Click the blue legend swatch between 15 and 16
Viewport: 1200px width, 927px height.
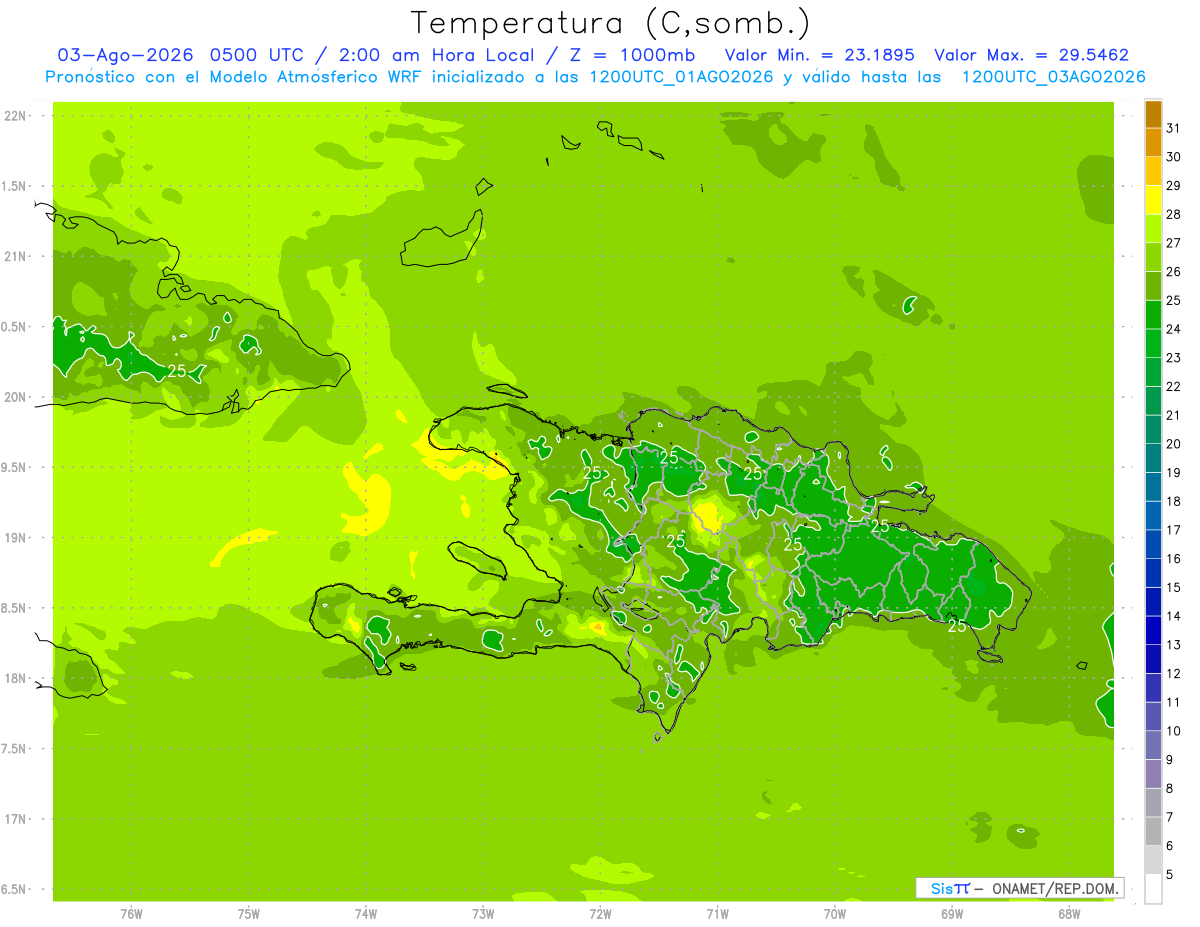pyautogui.click(x=1153, y=573)
